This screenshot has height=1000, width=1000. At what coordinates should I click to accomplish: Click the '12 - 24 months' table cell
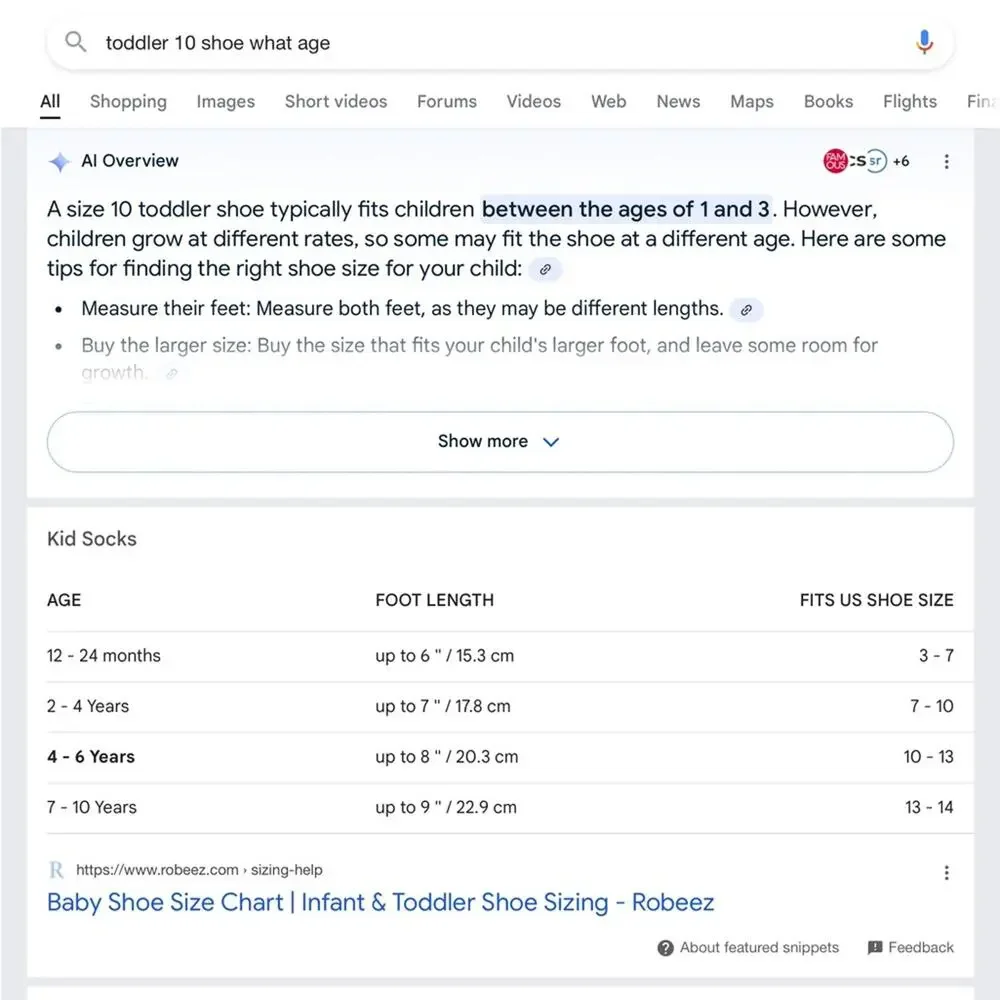pyautogui.click(x=104, y=656)
